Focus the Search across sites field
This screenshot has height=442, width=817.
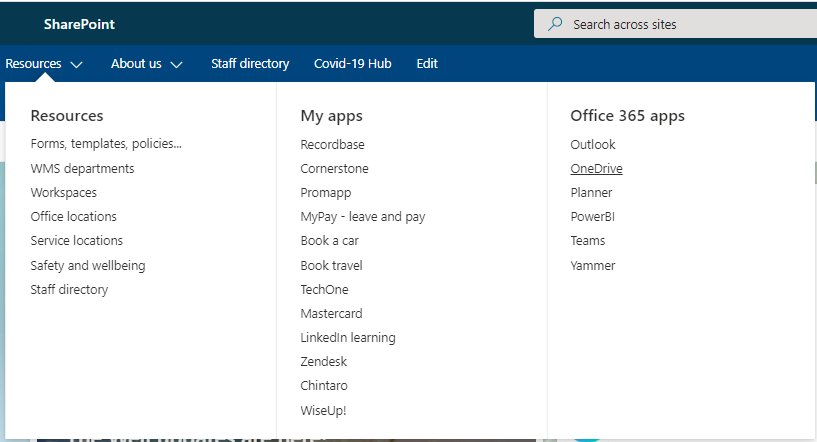[675, 24]
